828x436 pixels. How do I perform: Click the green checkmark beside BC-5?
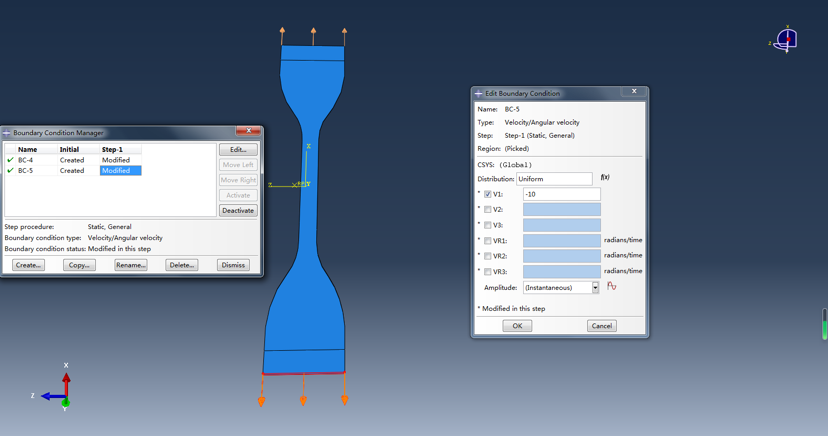10,171
